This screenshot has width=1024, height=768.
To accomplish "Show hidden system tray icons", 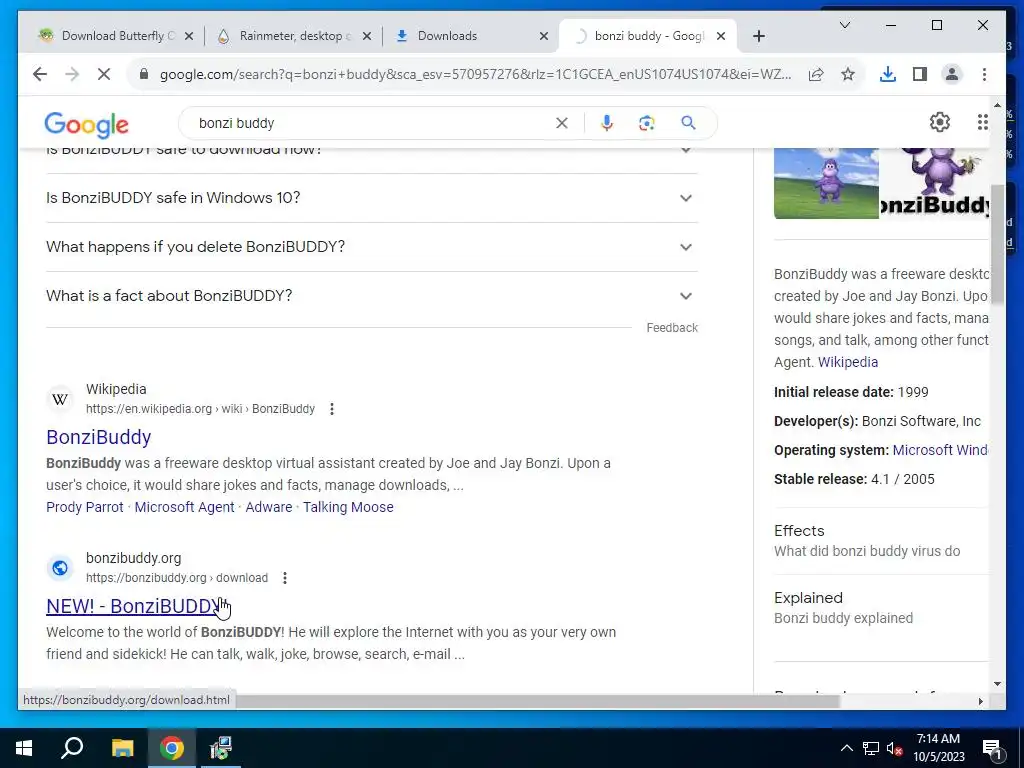I will coord(846,748).
